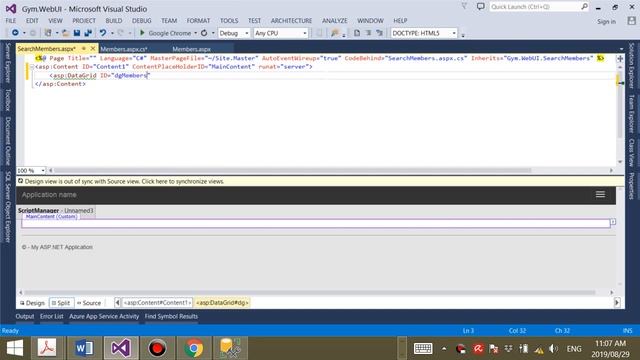Click the design view horizontal scrollbar
This screenshot has width=640, height=360.
[309, 292]
